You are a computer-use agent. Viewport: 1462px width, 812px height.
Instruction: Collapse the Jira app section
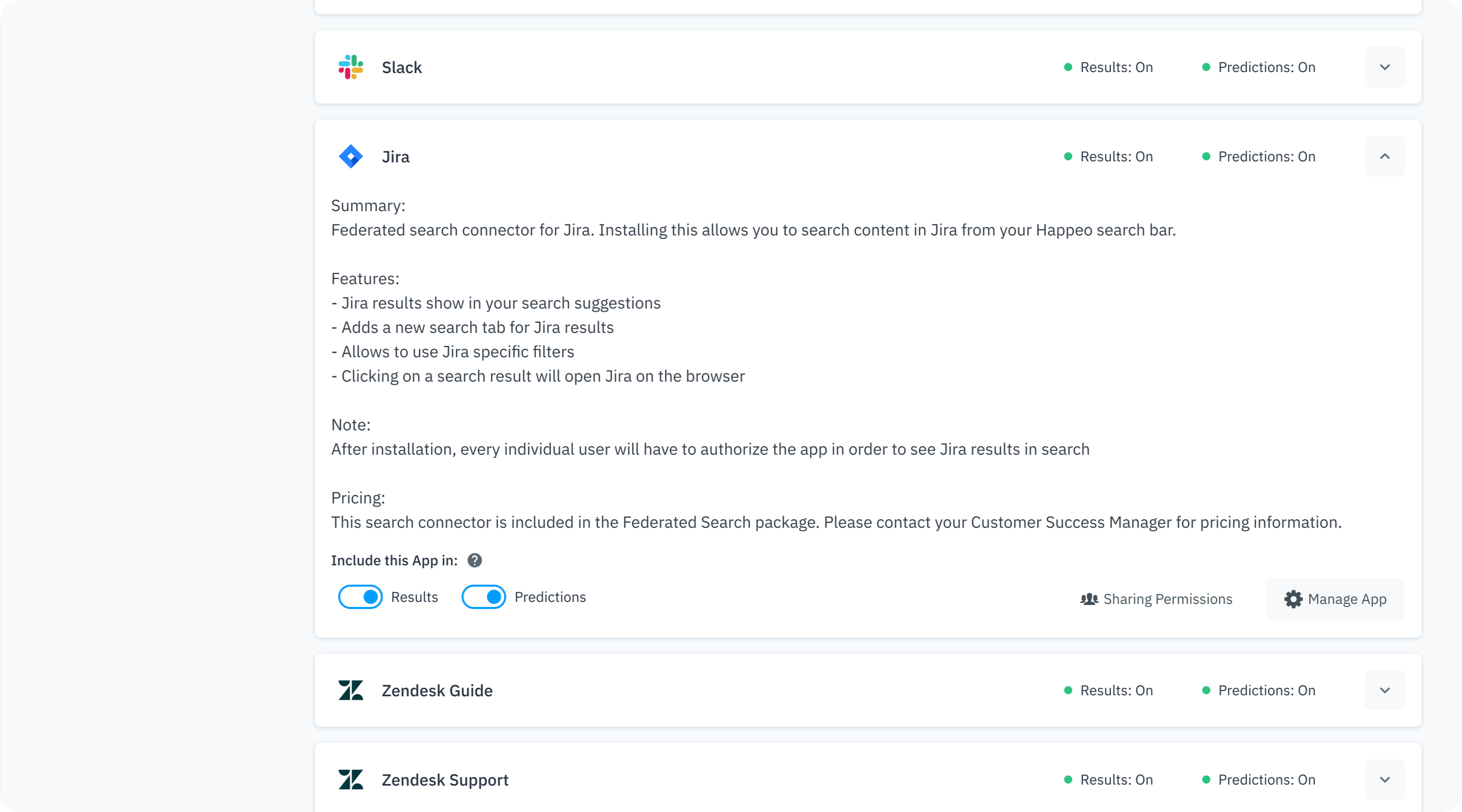click(x=1384, y=156)
